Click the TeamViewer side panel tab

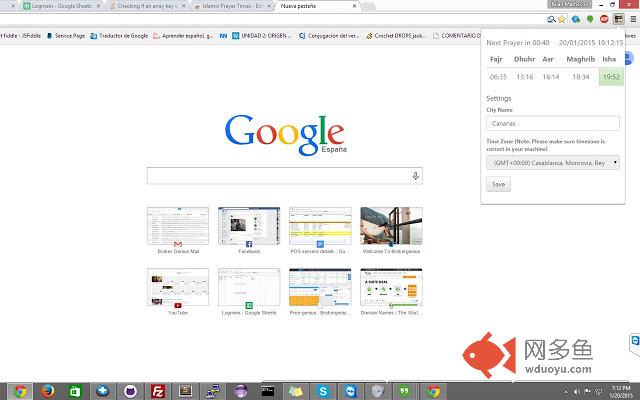(x=635, y=343)
